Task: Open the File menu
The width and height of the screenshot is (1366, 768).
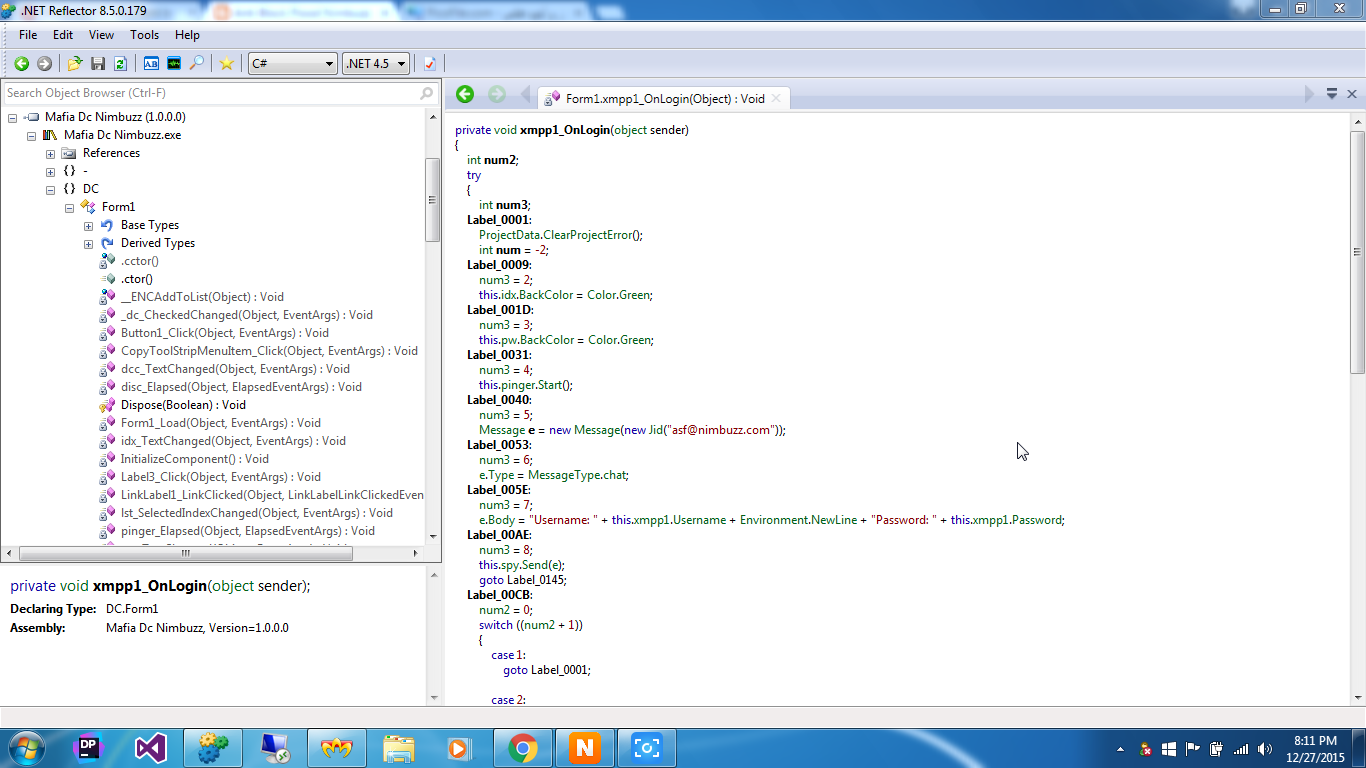Action: 28,35
